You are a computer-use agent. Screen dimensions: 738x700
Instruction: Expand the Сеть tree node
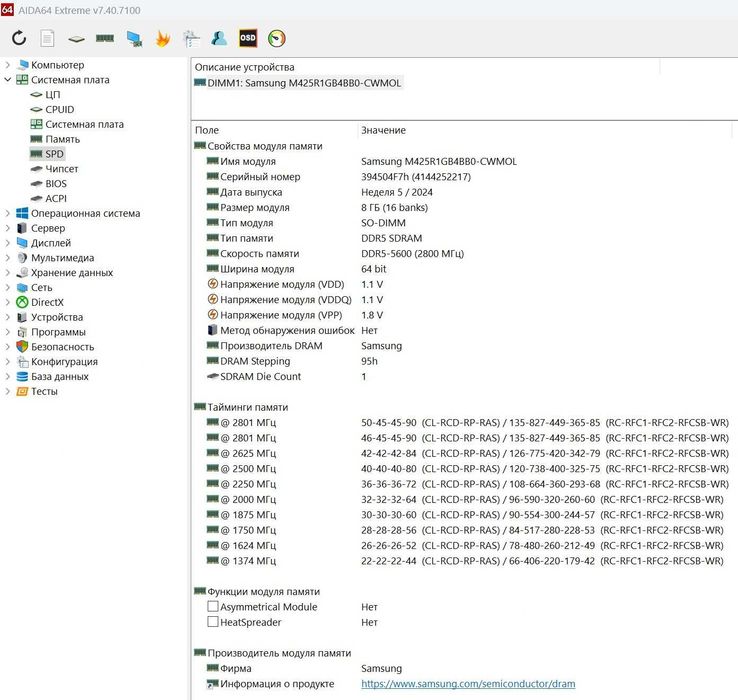click(8, 287)
